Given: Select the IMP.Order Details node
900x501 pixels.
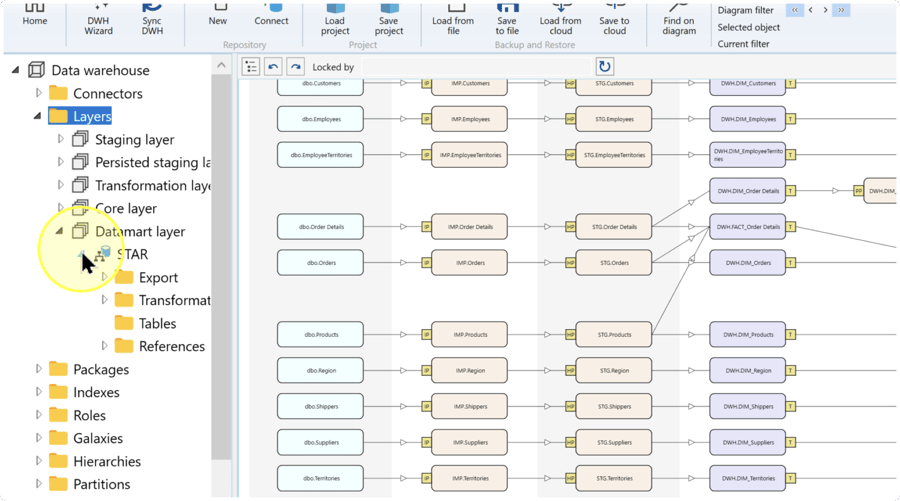Looking at the screenshot, I should click(470, 227).
